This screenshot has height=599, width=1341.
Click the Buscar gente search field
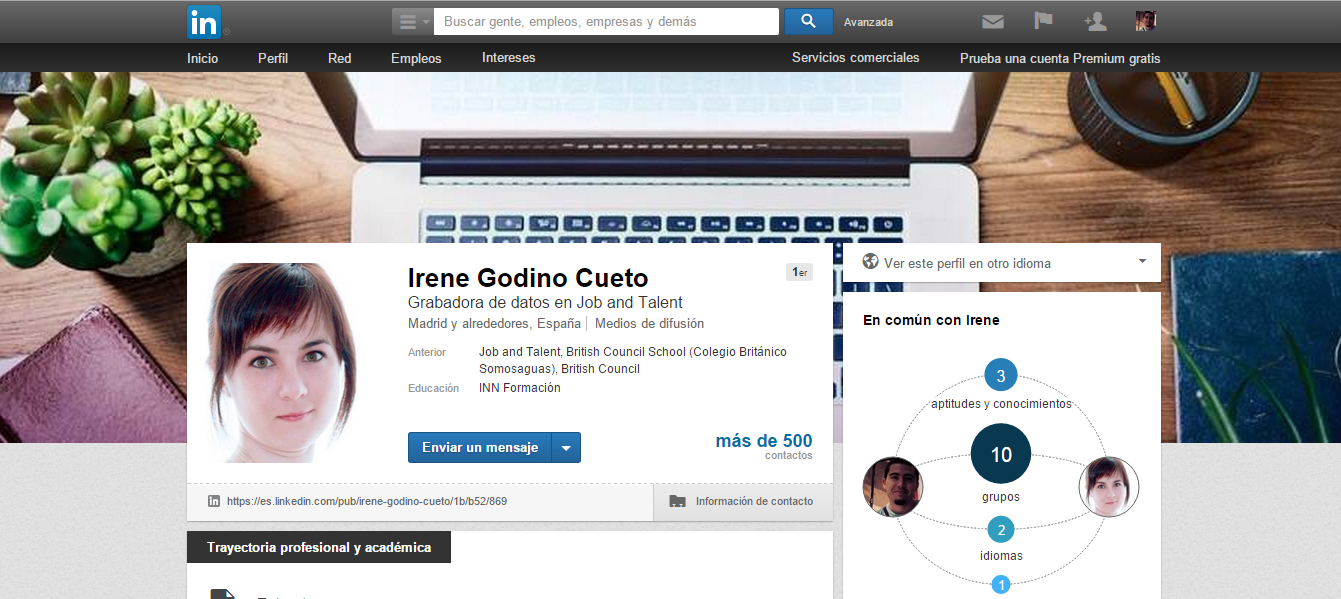pyautogui.click(x=607, y=21)
